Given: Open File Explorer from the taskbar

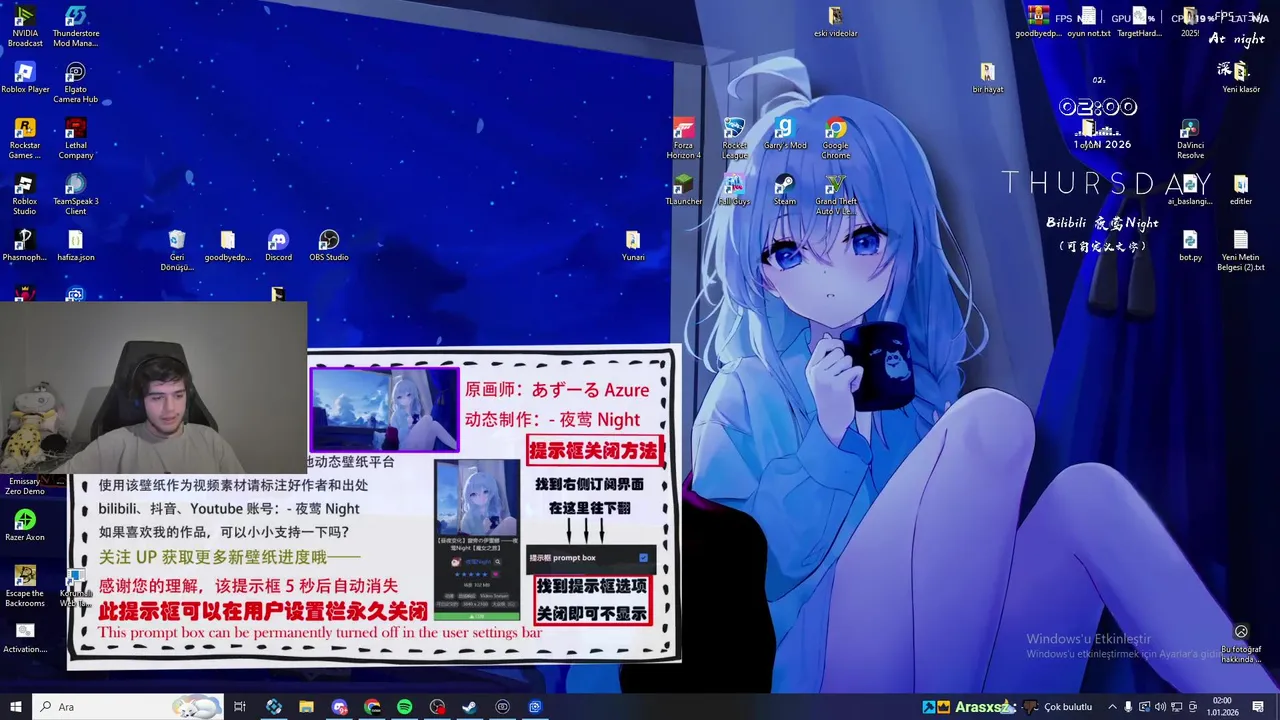Looking at the screenshot, I should point(306,707).
